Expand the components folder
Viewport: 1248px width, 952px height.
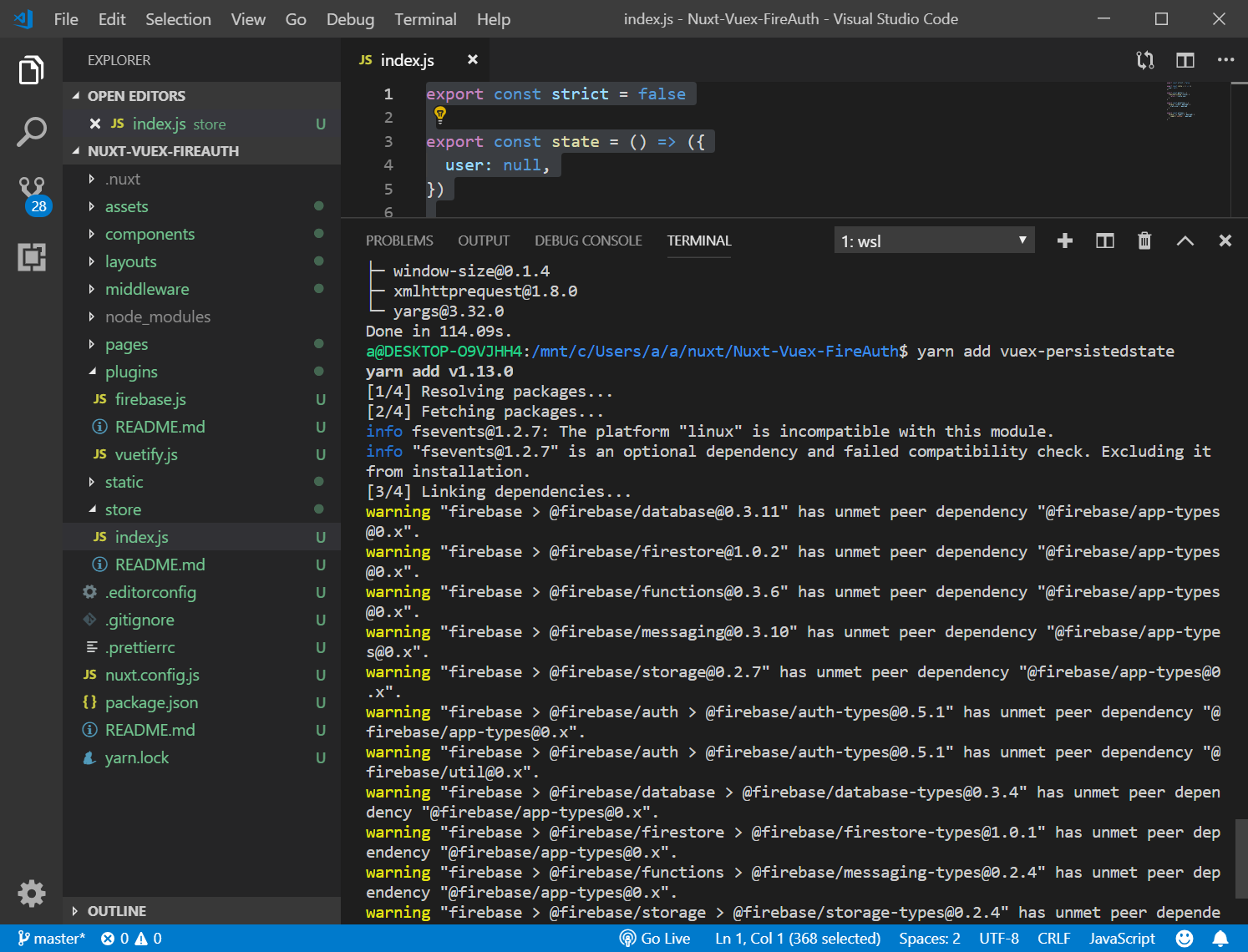coord(150,235)
